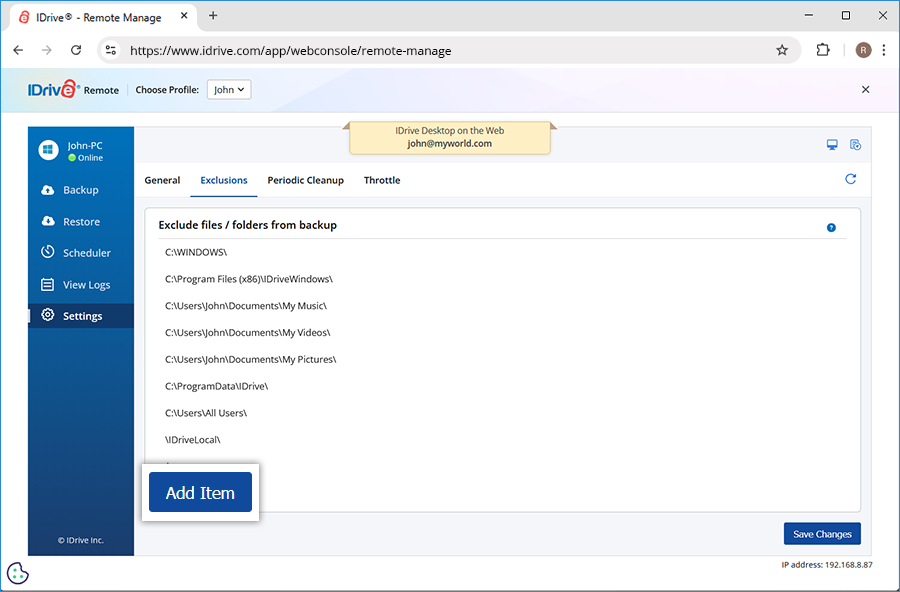Select Settings in the sidebar

[81, 316]
